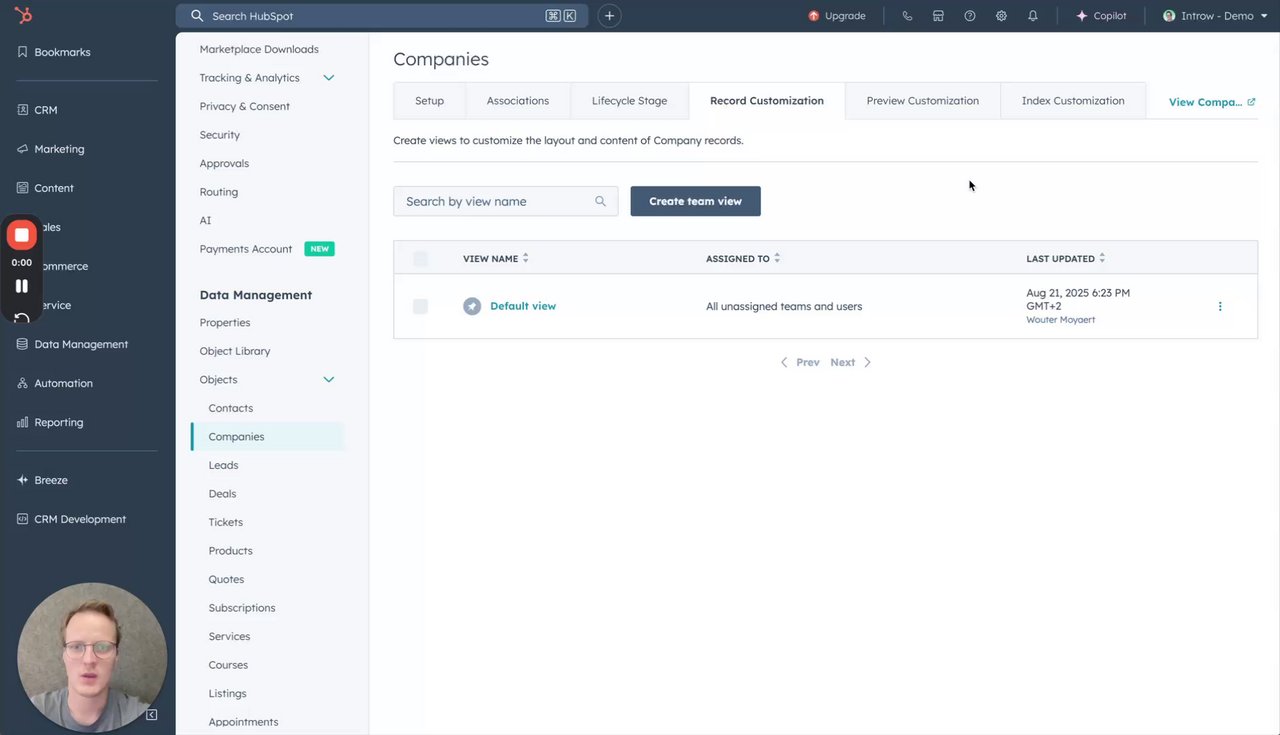Open Properties under Data Management
Screen dimensions: 1280x735
[225, 323]
